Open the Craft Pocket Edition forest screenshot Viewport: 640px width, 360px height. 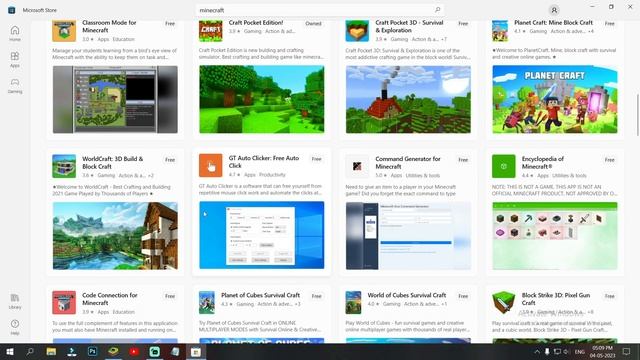(x=262, y=99)
